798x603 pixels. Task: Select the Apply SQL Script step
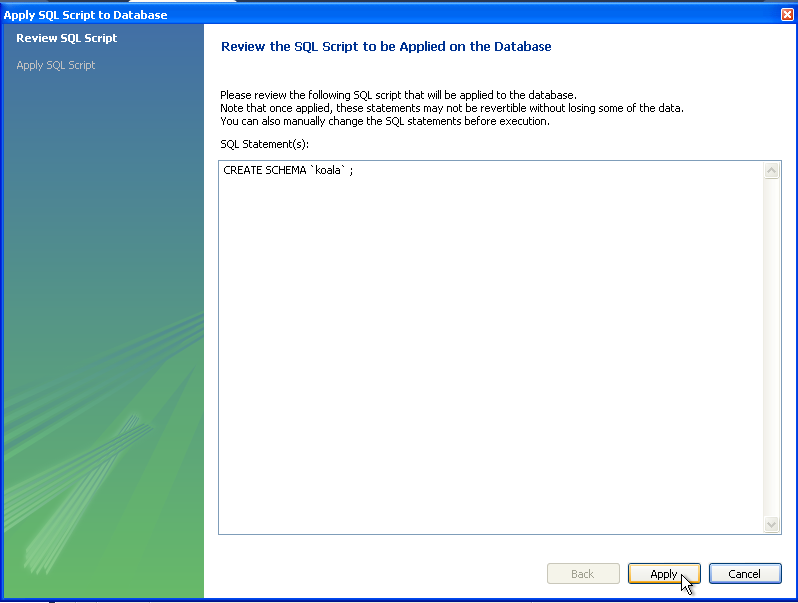pos(56,65)
